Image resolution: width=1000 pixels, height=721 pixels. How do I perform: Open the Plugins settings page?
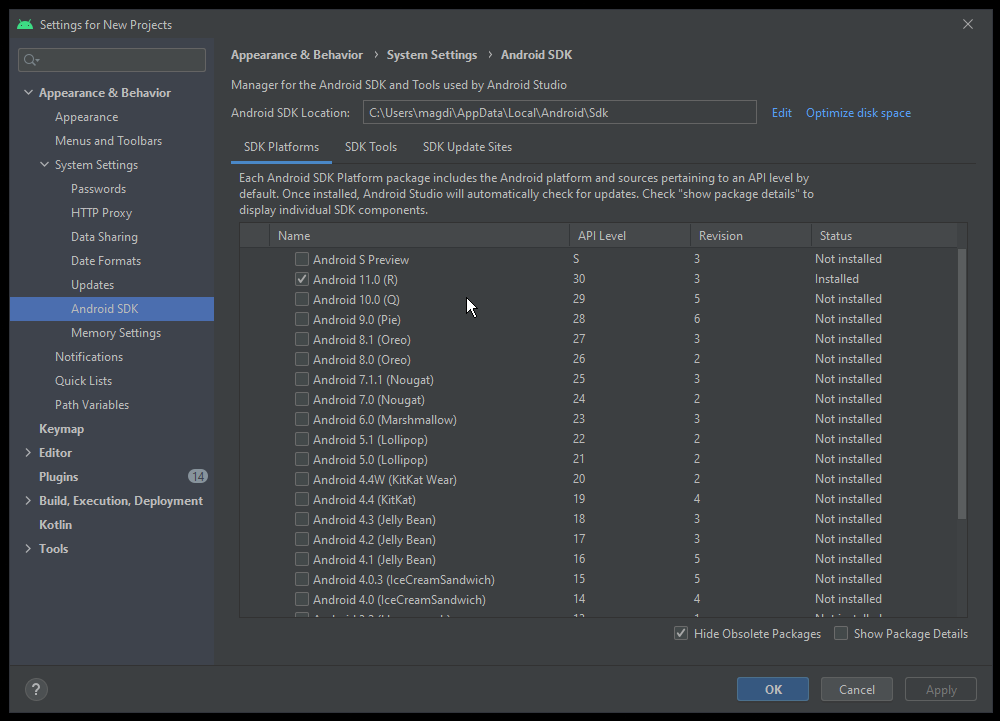[x=58, y=477]
